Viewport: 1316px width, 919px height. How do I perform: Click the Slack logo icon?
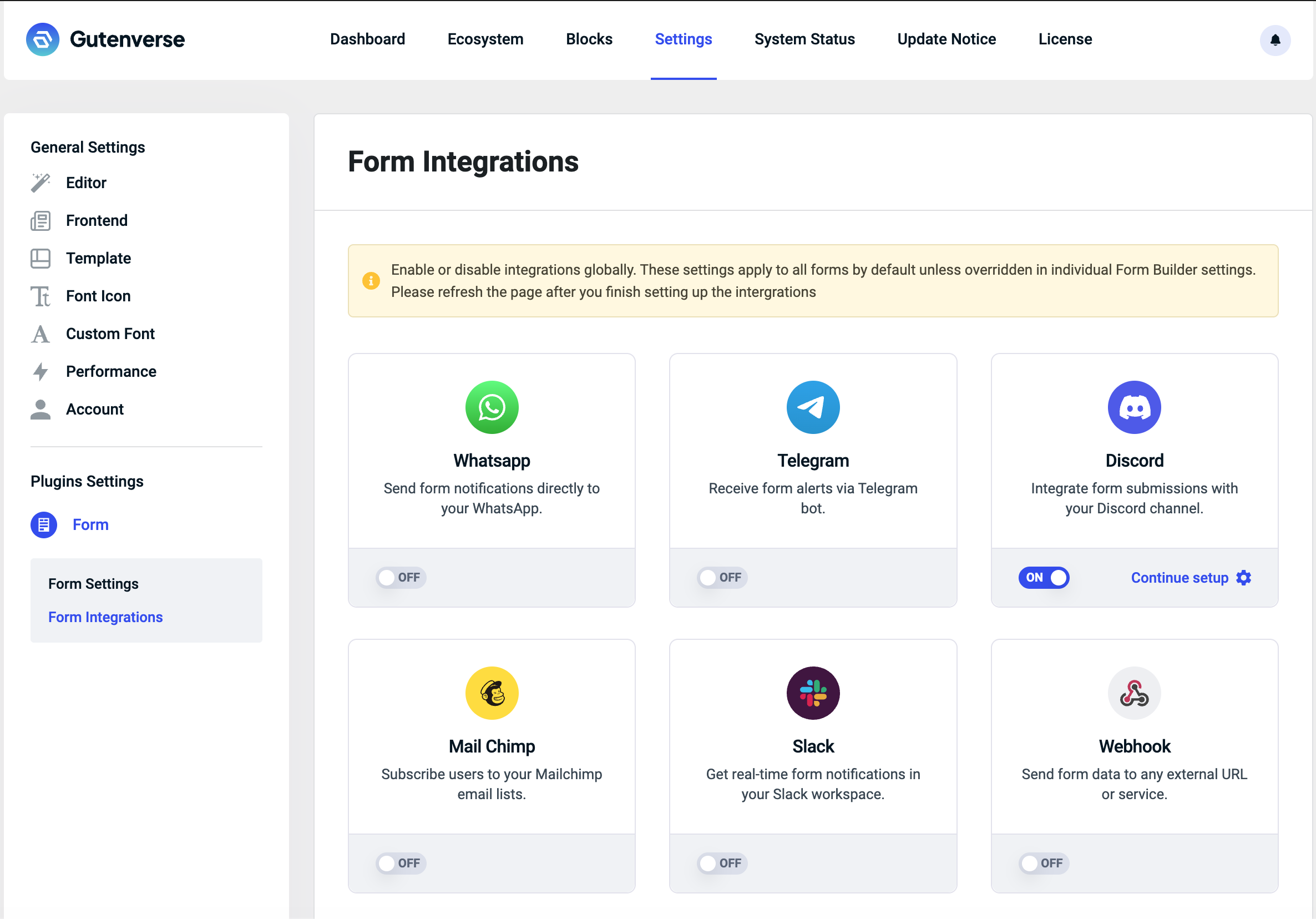point(813,693)
